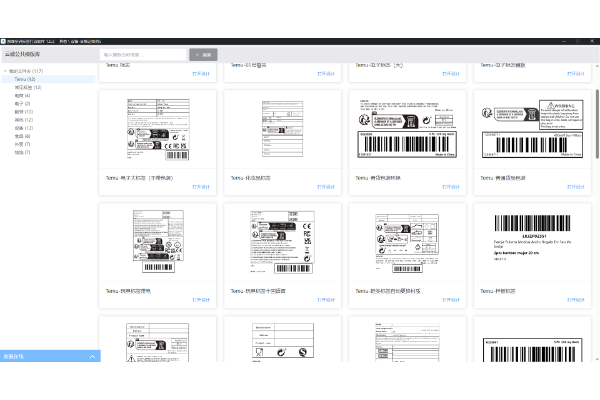Viewport: 600px width, 400px height.
Task: Click open-design link under the vertical CE column card
Action: (x=326, y=300)
